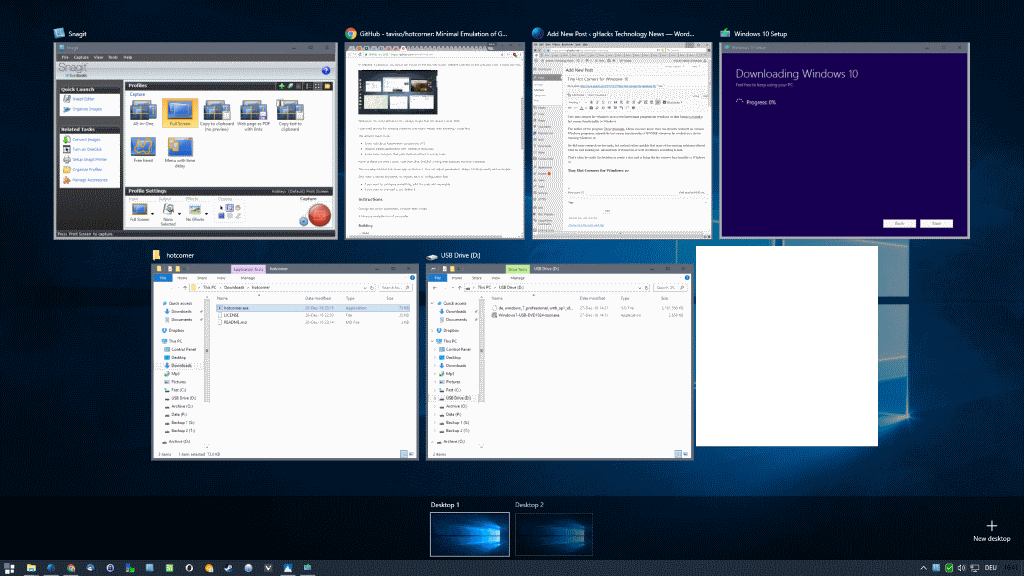1024x576 pixels.
Task: Click Snagit's red Capture button
Action: (x=319, y=215)
